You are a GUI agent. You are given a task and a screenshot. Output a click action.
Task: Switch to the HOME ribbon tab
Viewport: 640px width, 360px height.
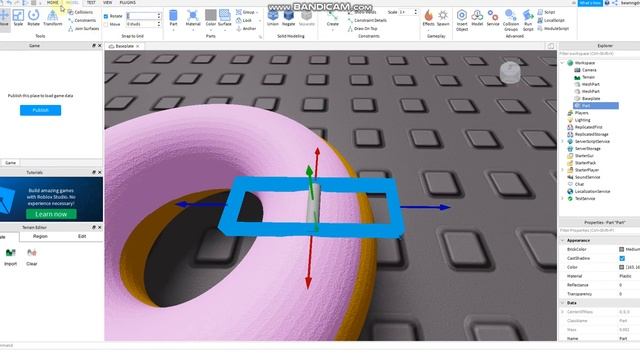(x=53, y=2)
